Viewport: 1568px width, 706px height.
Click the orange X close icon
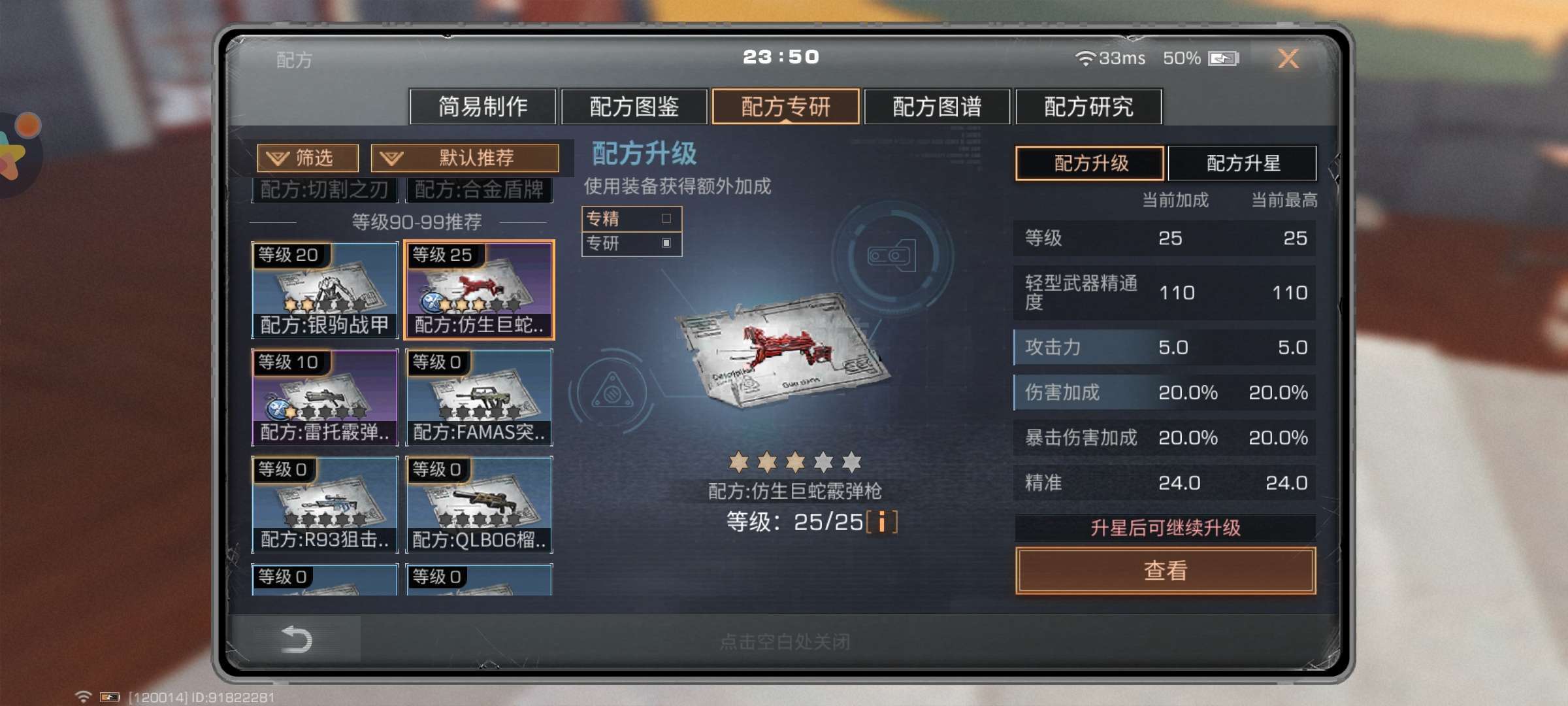coord(1288,59)
